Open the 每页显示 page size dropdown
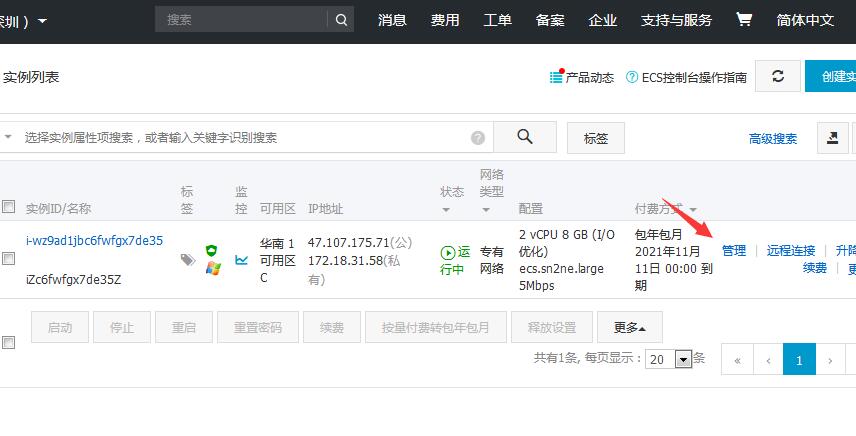This screenshot has height=436, width=856. coord(684,359)
